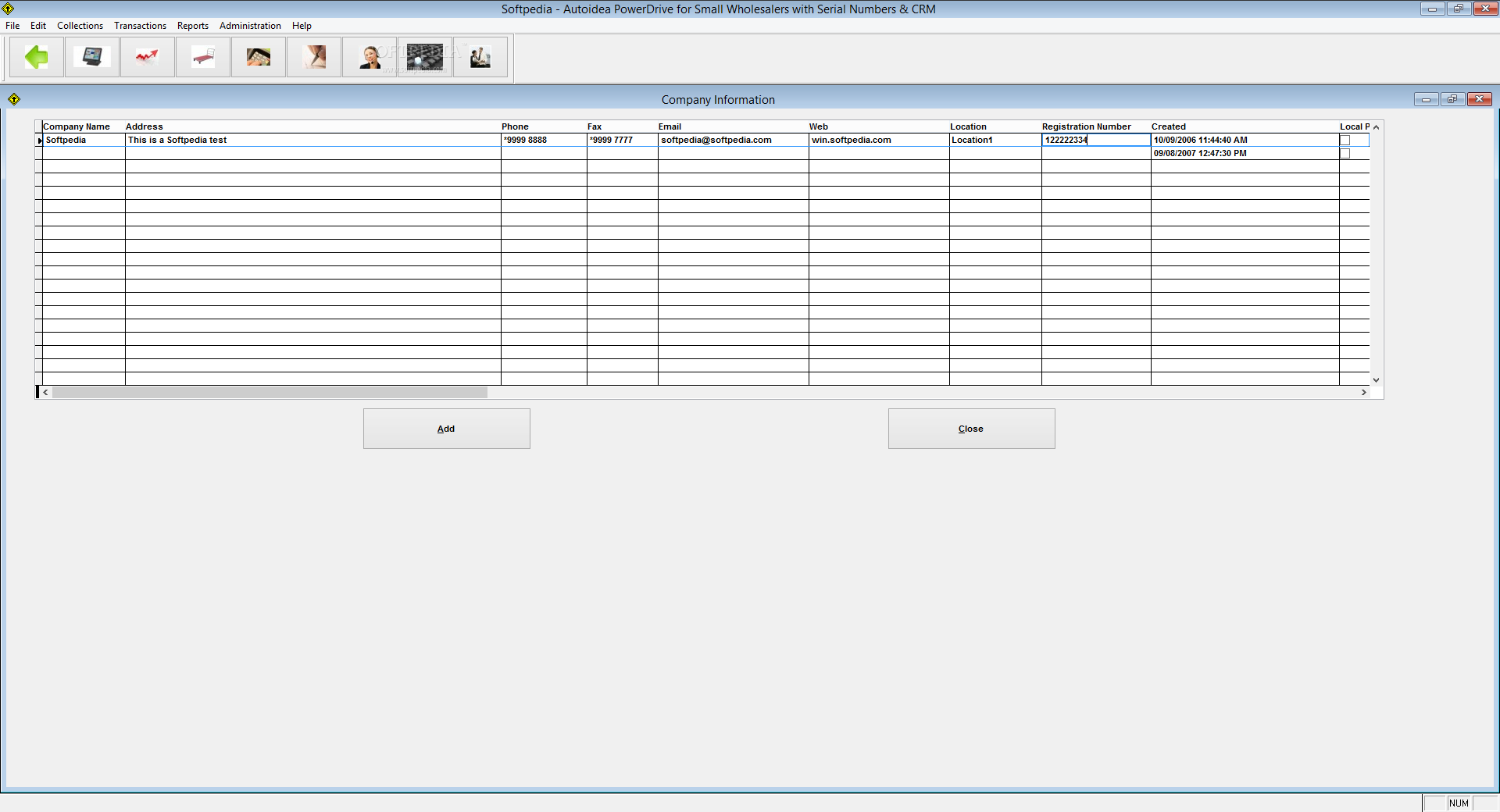The width and height of the screenshot is (1500, 812).
Task: Select the Web cell 'win.softpedia.com'
Action: [879, 141]
